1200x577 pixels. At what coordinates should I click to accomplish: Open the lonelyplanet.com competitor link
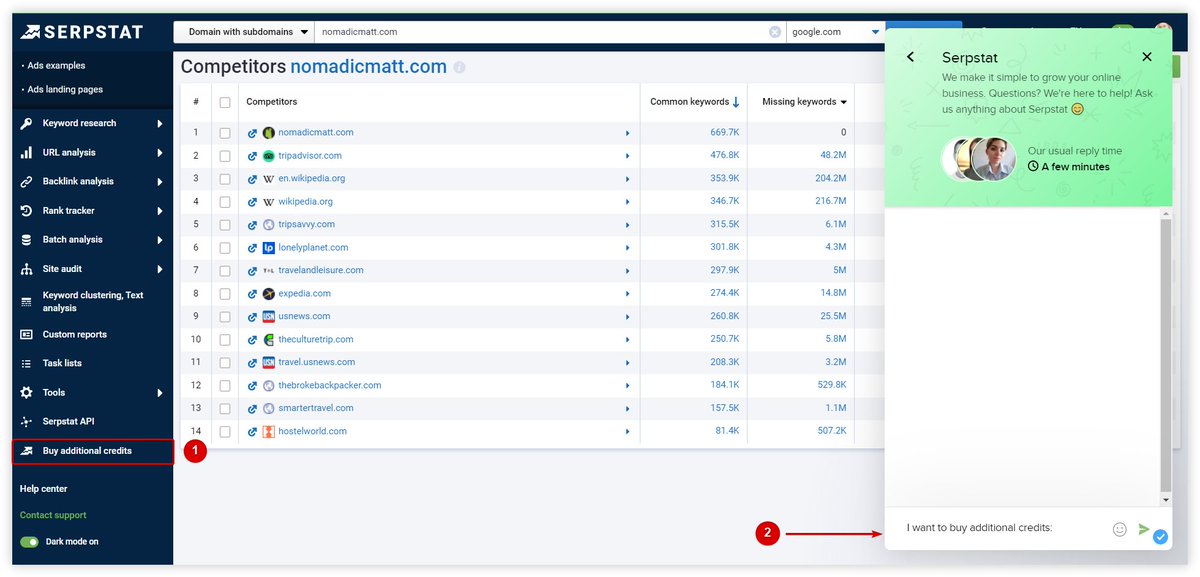click(x=310, y=247)
